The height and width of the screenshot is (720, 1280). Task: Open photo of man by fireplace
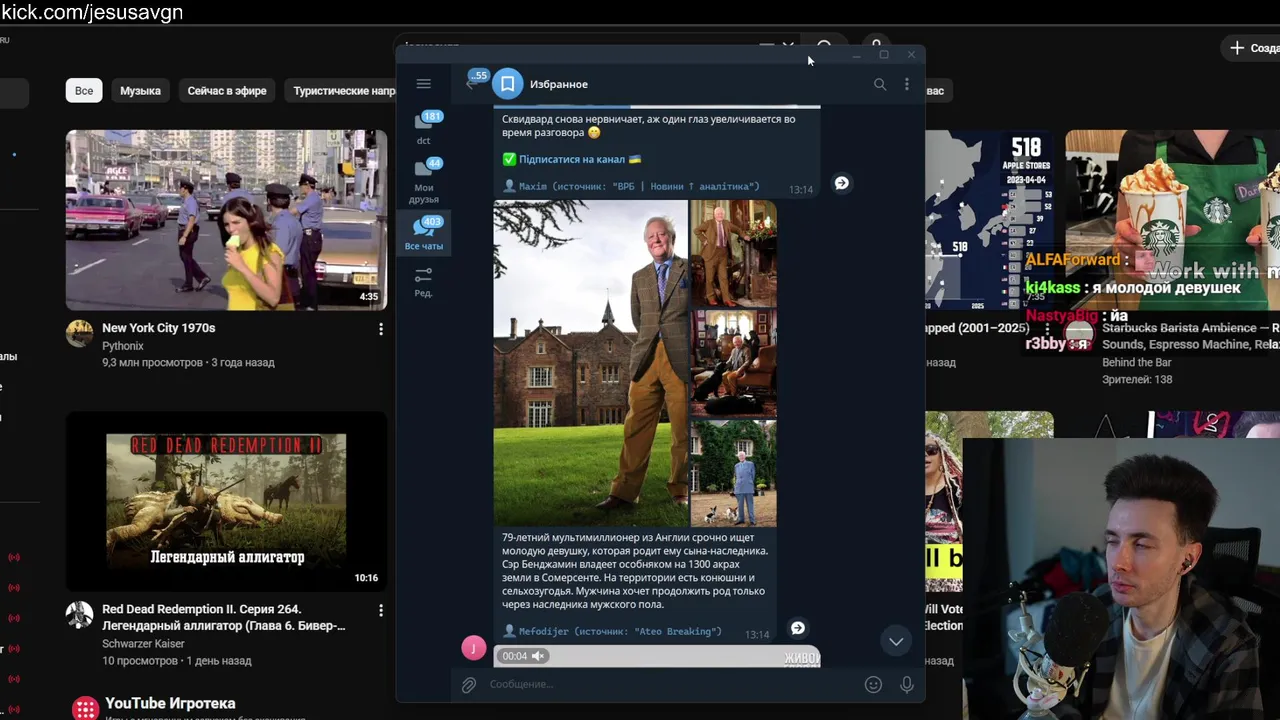(x=733, y=253)
